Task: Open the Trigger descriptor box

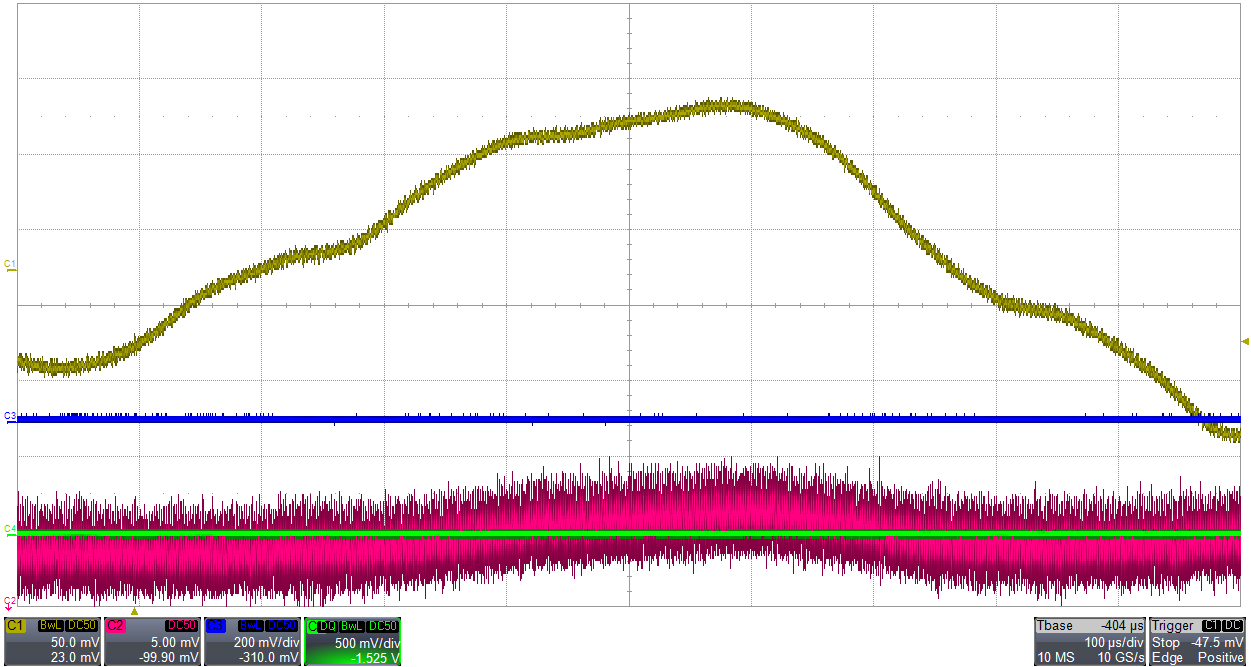Action: [1198, 641]
